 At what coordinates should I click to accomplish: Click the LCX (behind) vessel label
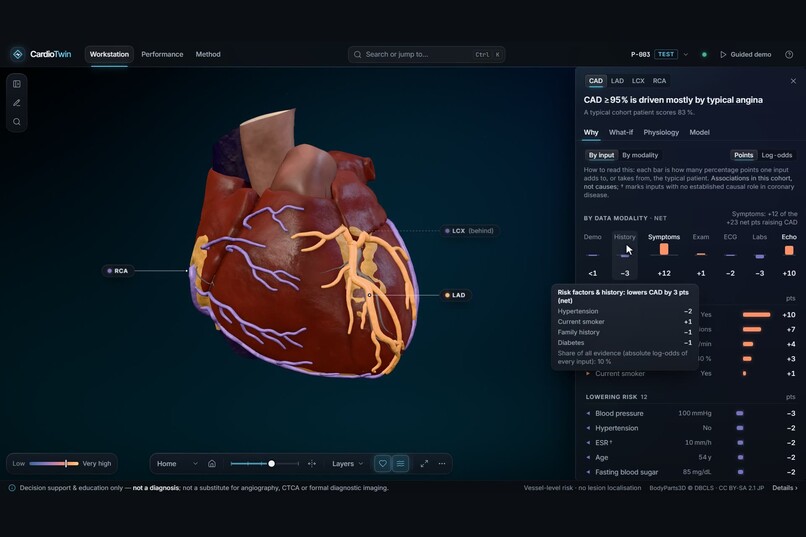[x=469, y=231]
